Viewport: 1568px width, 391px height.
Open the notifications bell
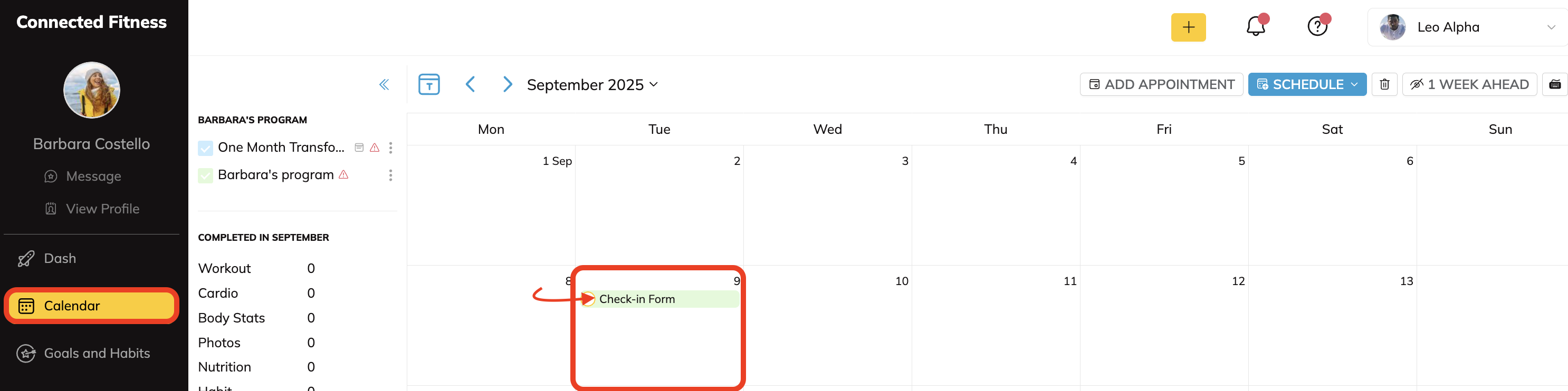click(x=1255, y=27)
